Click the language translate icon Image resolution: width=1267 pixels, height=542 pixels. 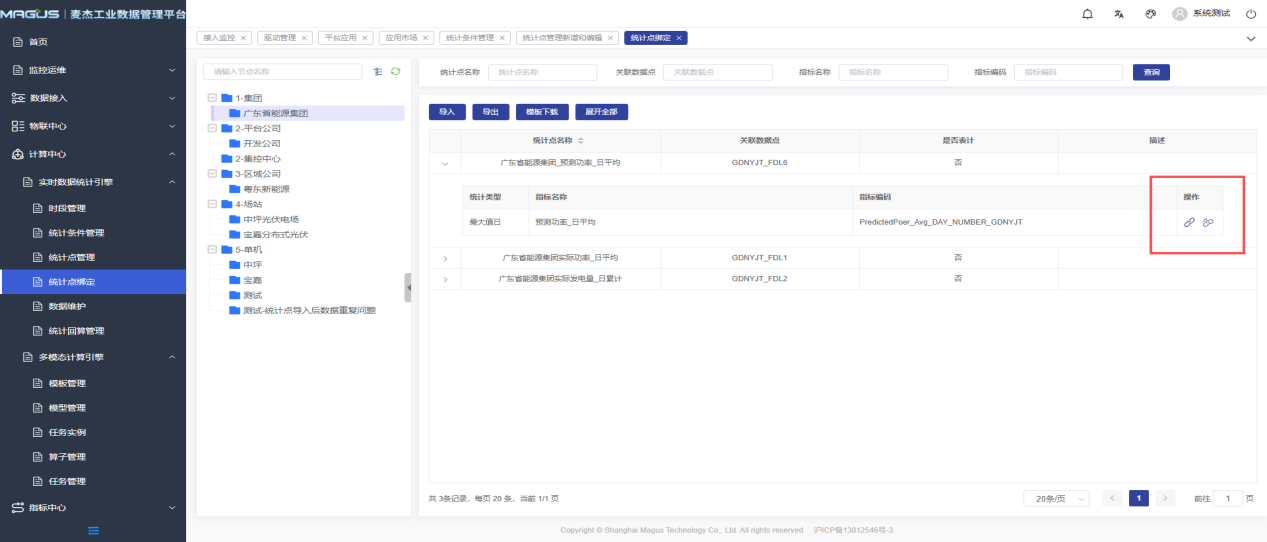pyautogui.click(x=1119, y=14)
